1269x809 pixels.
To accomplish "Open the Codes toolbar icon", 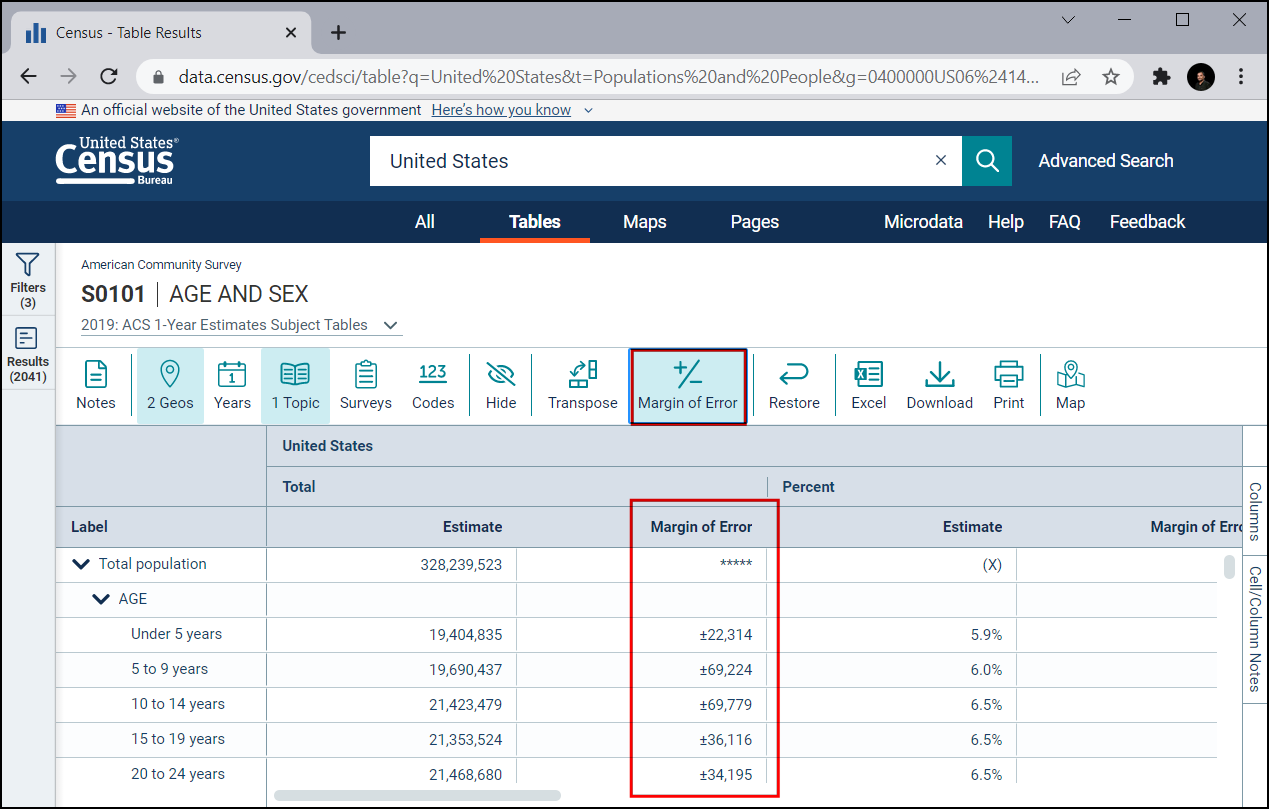I will (x=432, y=385).
